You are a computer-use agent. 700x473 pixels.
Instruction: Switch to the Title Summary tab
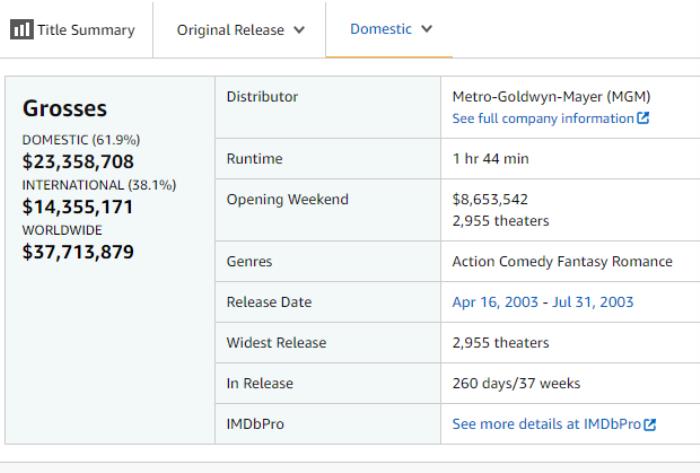(85, 30)
